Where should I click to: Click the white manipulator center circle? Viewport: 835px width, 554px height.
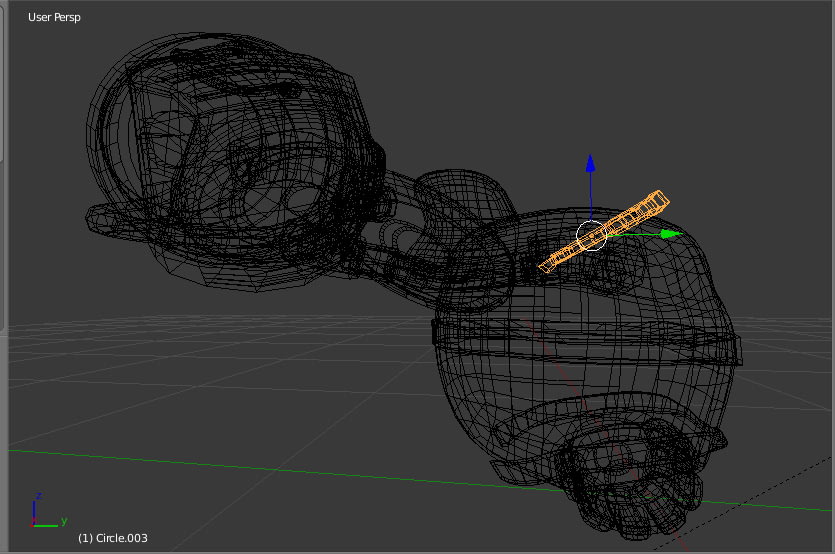click(591, 235)
